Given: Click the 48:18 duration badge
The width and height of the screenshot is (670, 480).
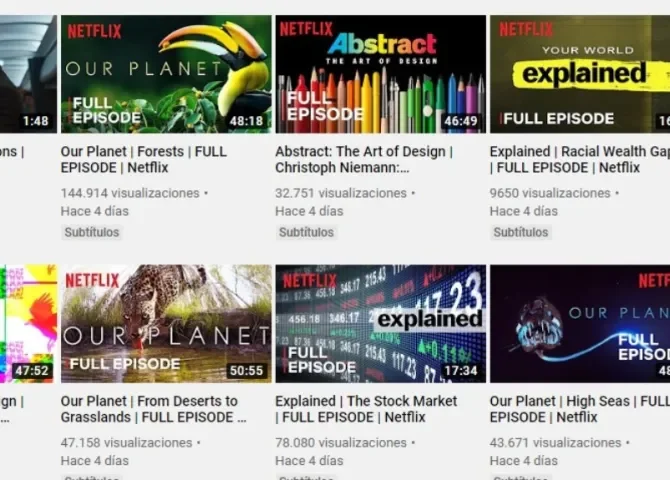Looking at the screenshot, I should pos(247,121).
